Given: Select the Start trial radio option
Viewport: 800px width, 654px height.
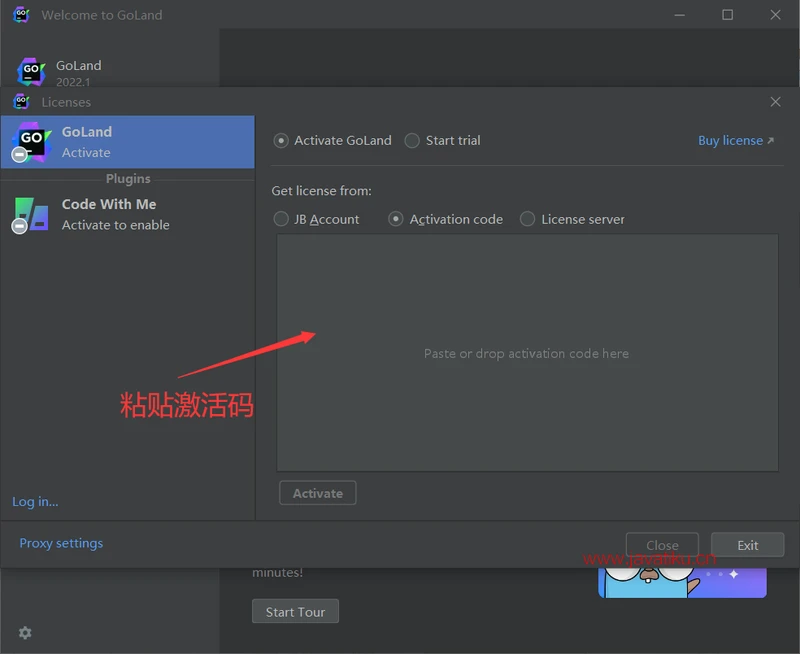Looking at the screenshot, I should coord(412,141).
